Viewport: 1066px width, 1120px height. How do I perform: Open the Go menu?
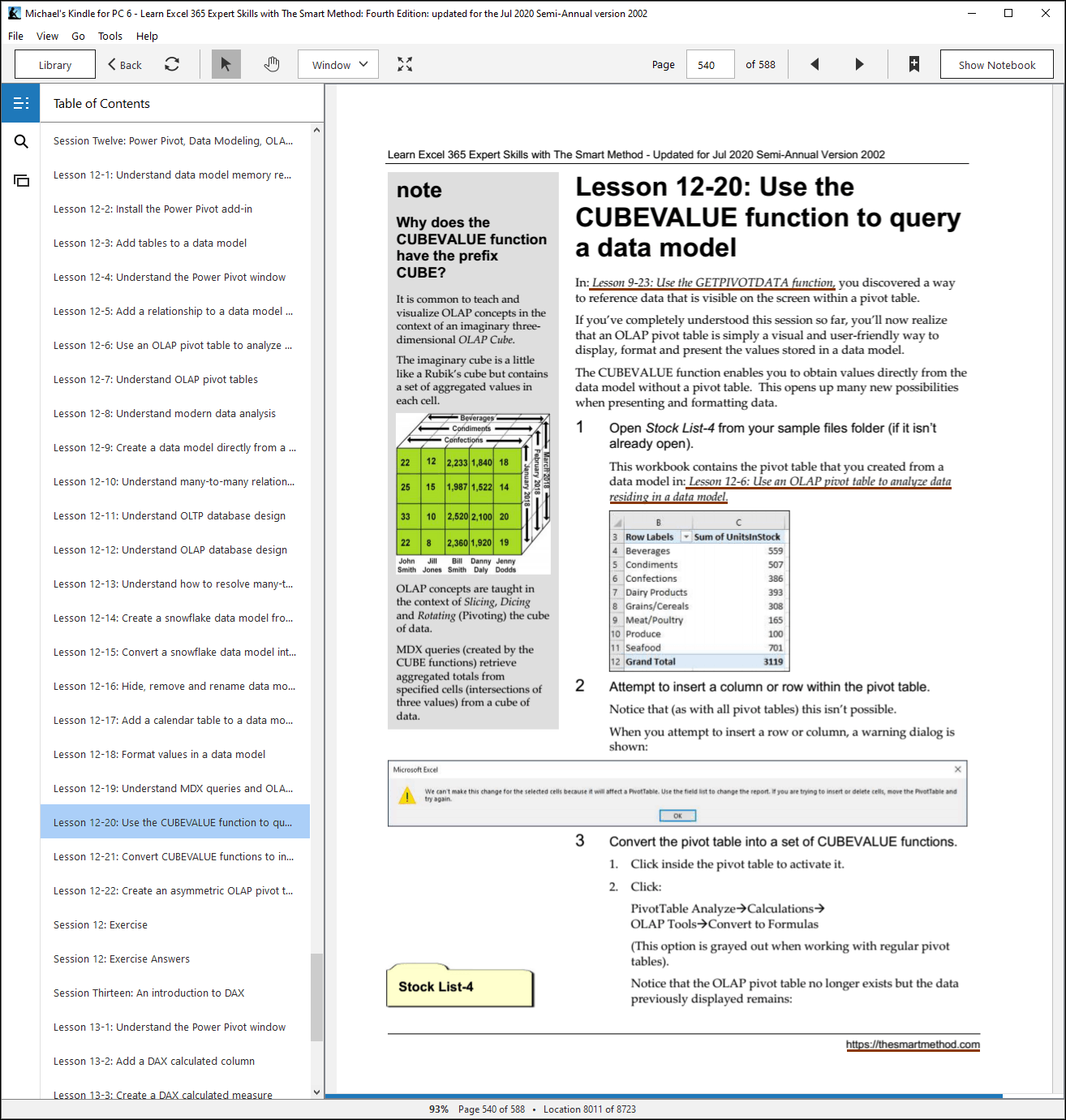pos(78,36)
